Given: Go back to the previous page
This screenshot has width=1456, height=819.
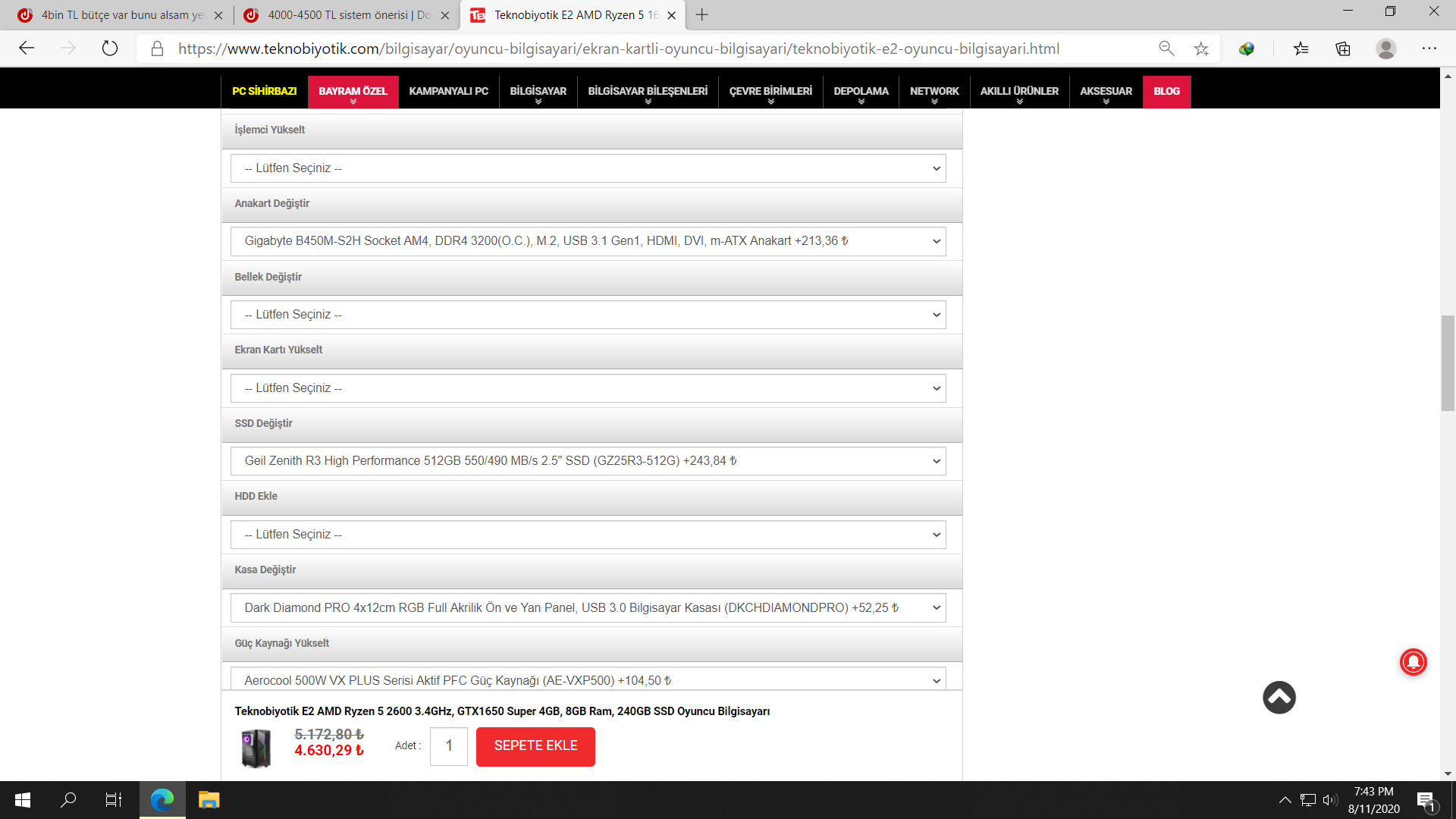Looking at the screenshot, I should (27, 49).
